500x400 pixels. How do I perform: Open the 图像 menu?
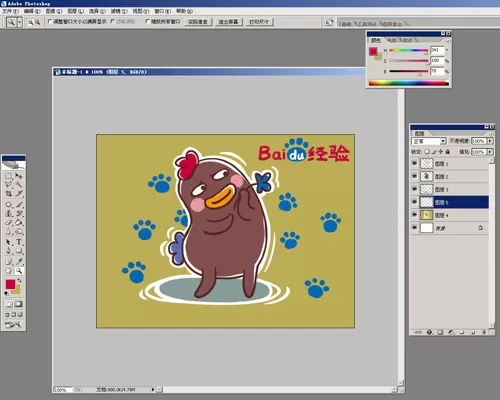(53, 11)
